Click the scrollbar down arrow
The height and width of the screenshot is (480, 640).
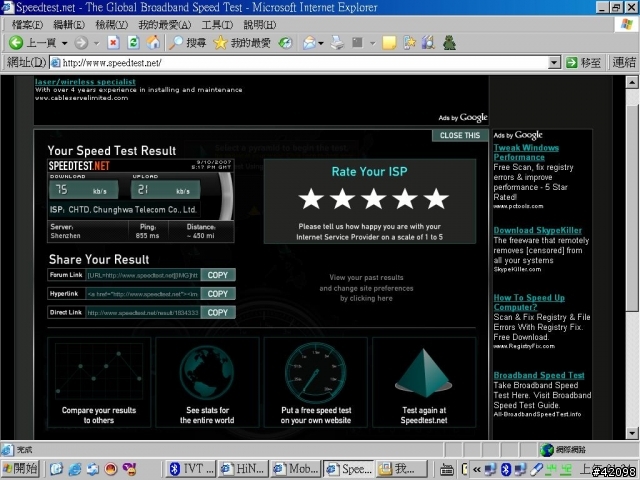(x=632, y=433)
